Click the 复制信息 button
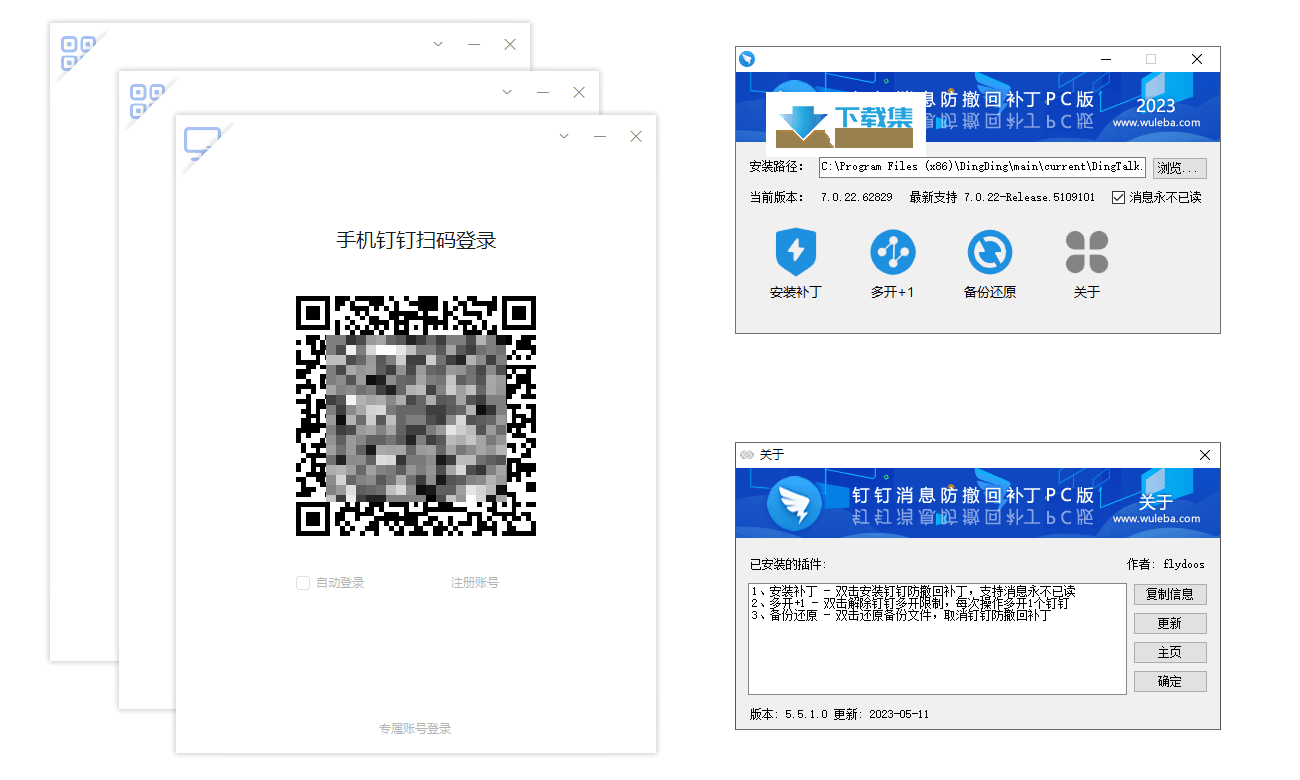 coord(1170,594)
